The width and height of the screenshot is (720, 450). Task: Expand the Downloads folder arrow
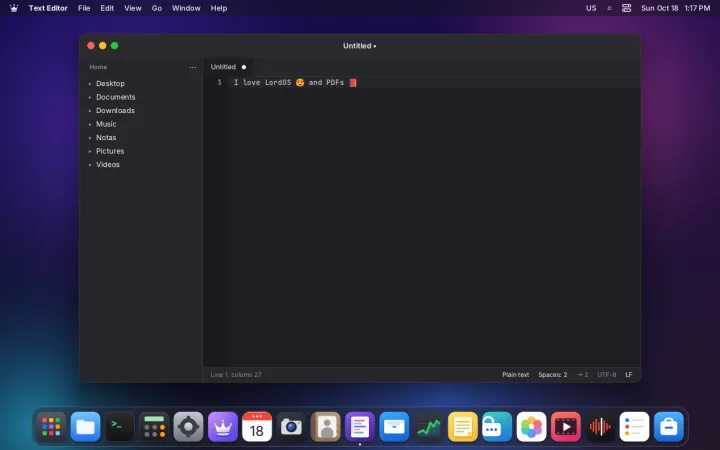coord(90,111)
